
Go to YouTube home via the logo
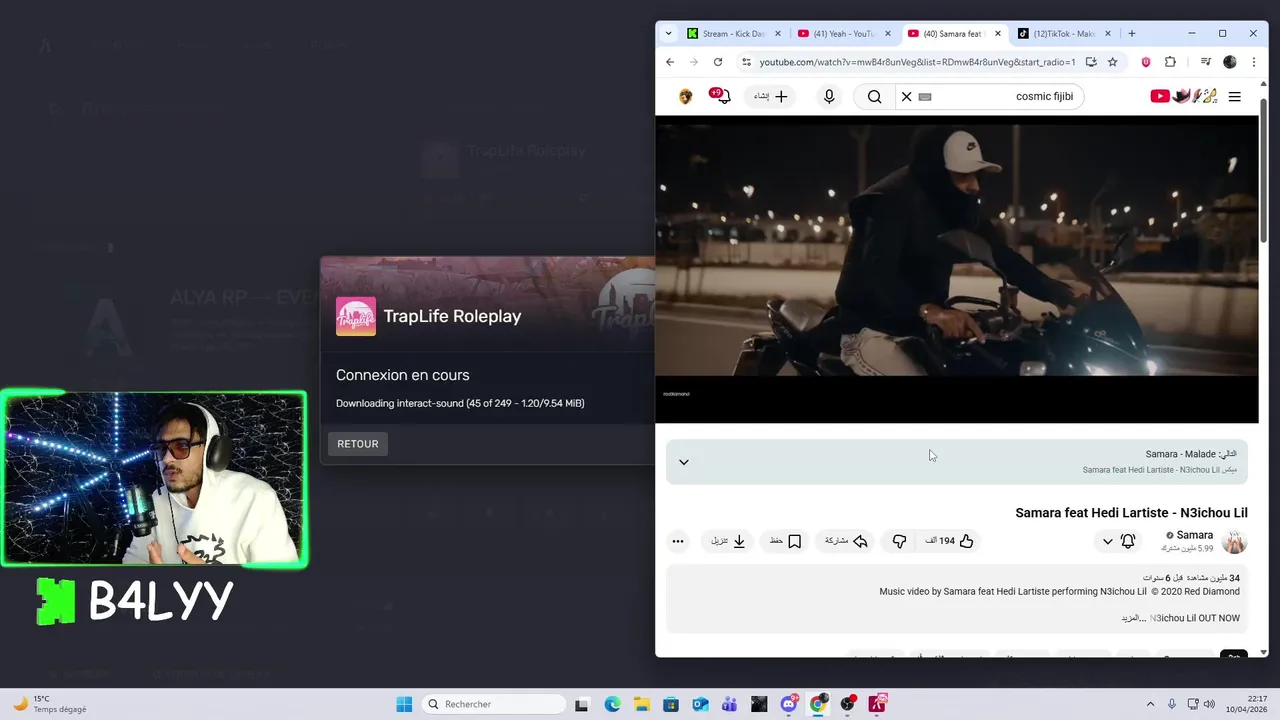pos(1184,96)
